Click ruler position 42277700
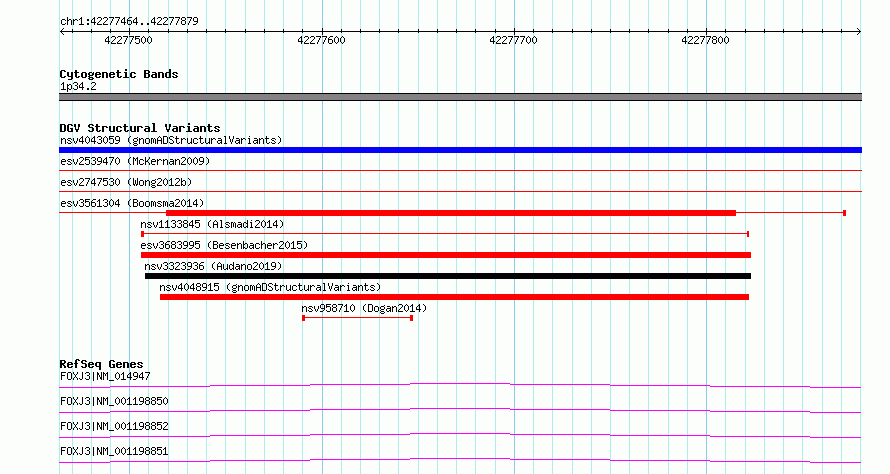Viewport: 890px width, 474px height. tap(513, 40)
